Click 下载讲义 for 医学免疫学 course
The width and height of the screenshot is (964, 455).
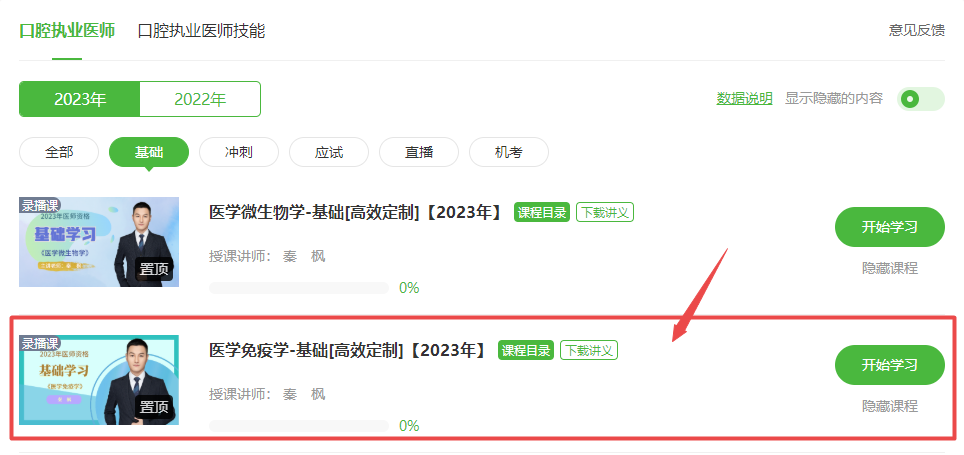589,350
